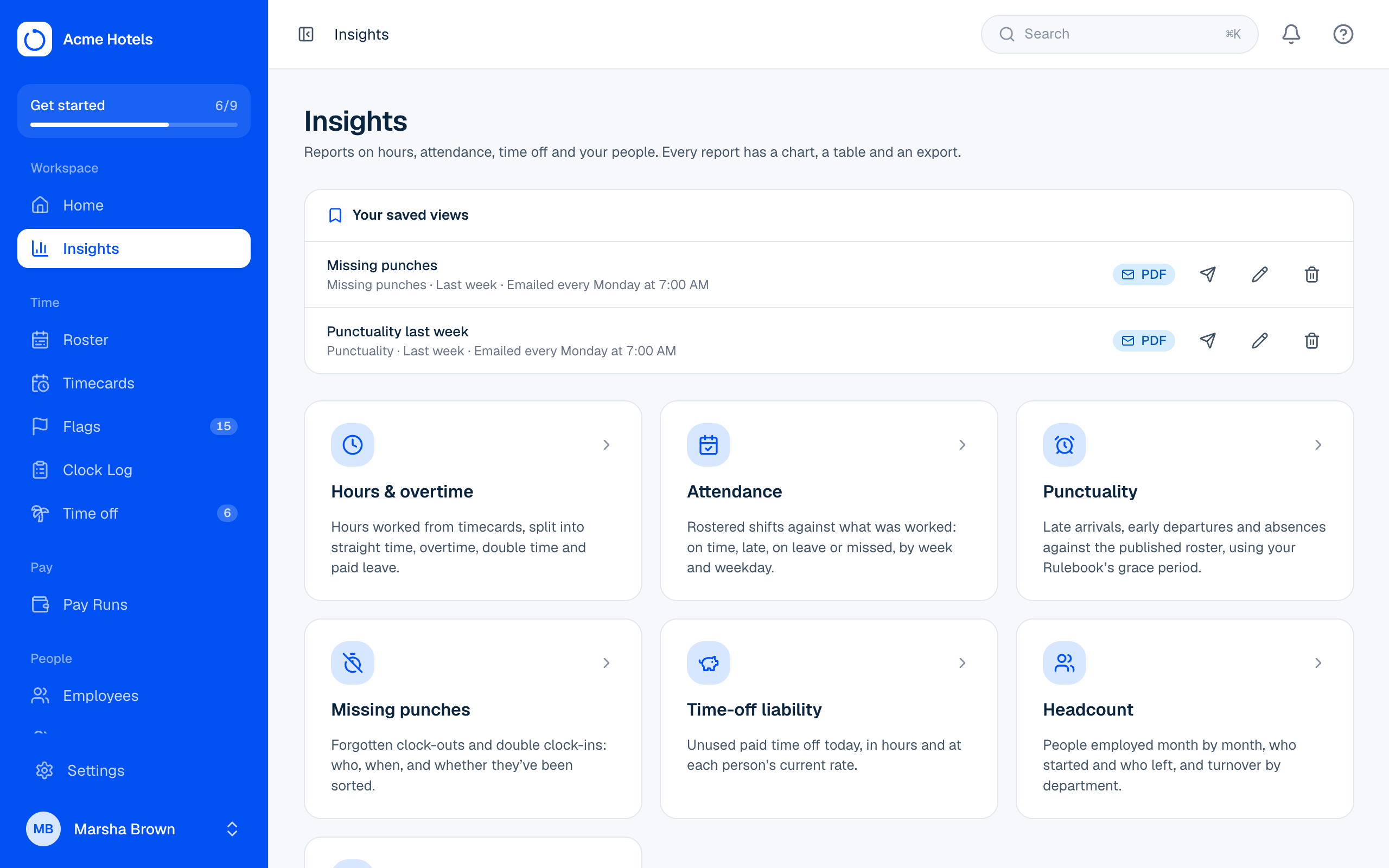Open Roster in the sidebar

133,340
